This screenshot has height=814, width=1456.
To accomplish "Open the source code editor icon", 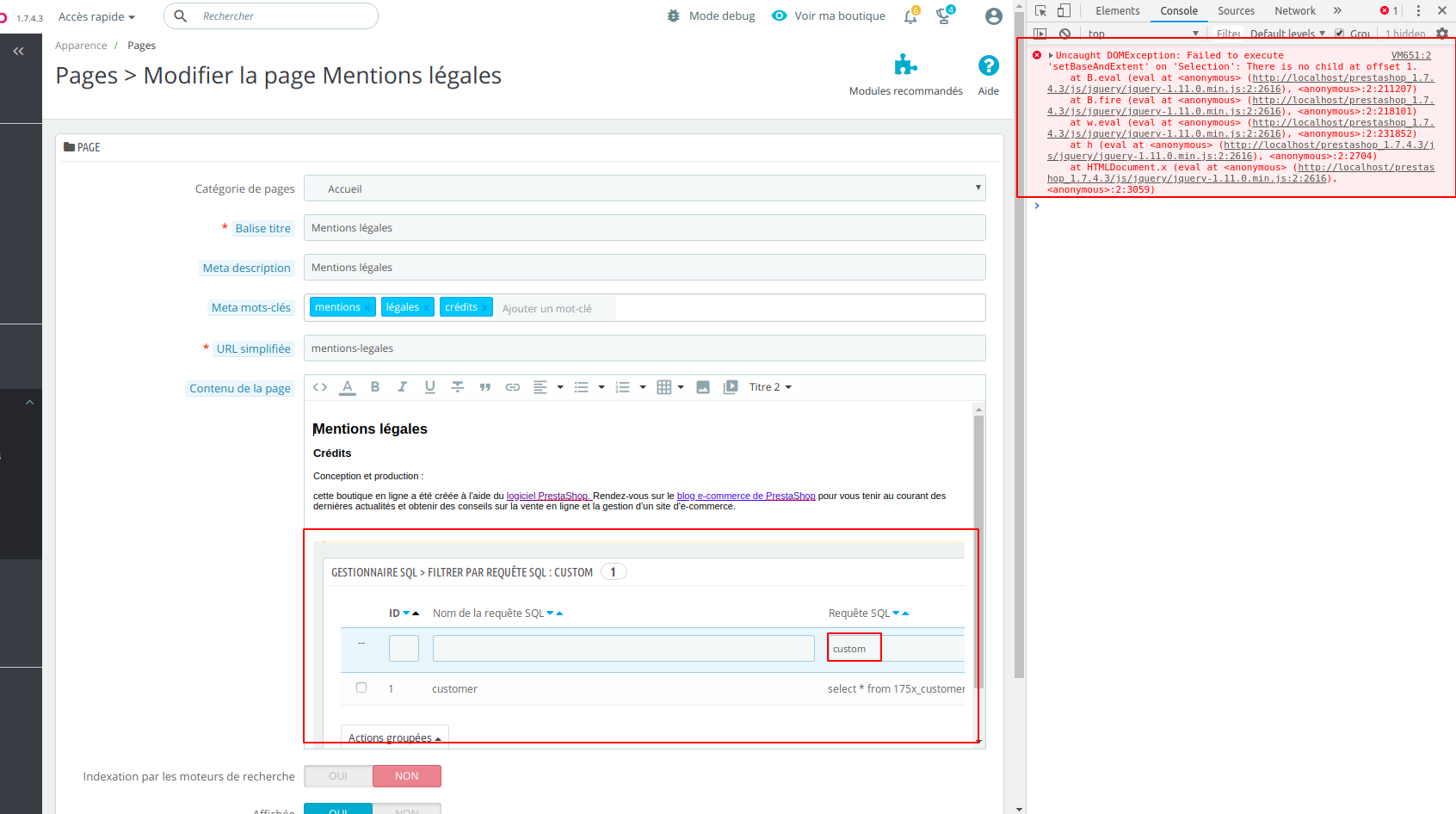I will [320, 387].
